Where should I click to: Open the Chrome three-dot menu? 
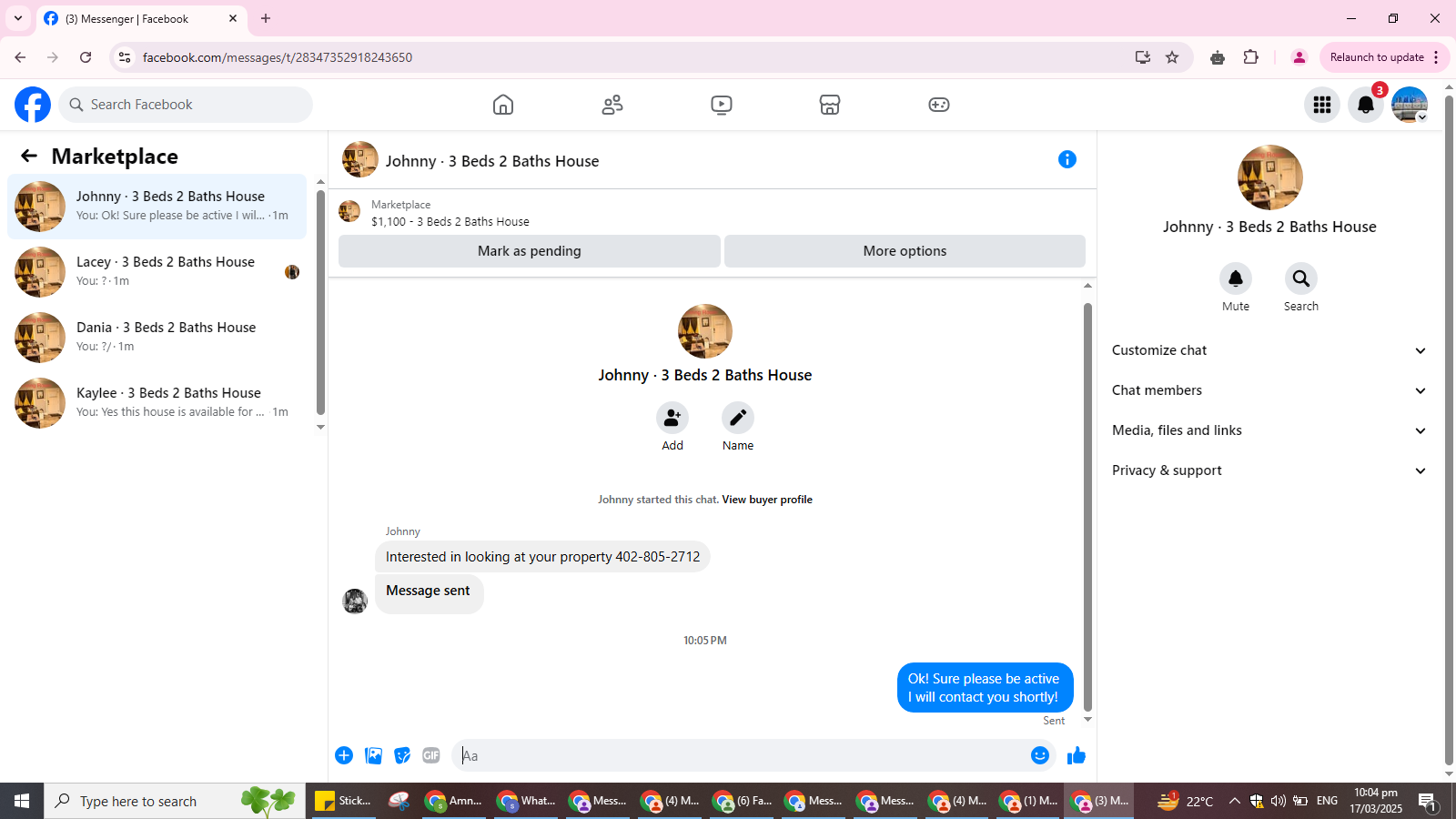[x=1437, y=57]
